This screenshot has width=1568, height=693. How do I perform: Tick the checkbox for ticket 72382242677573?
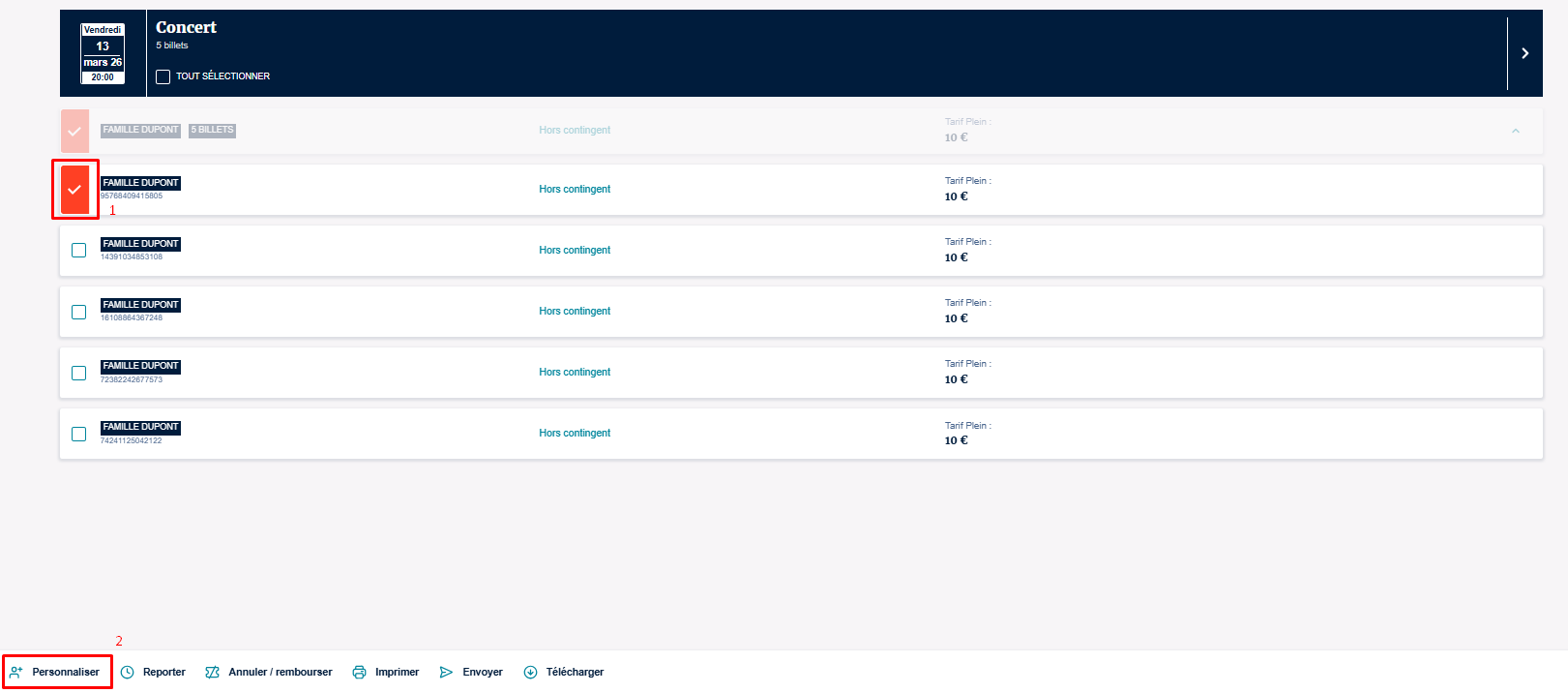click(x=79, y=373)
